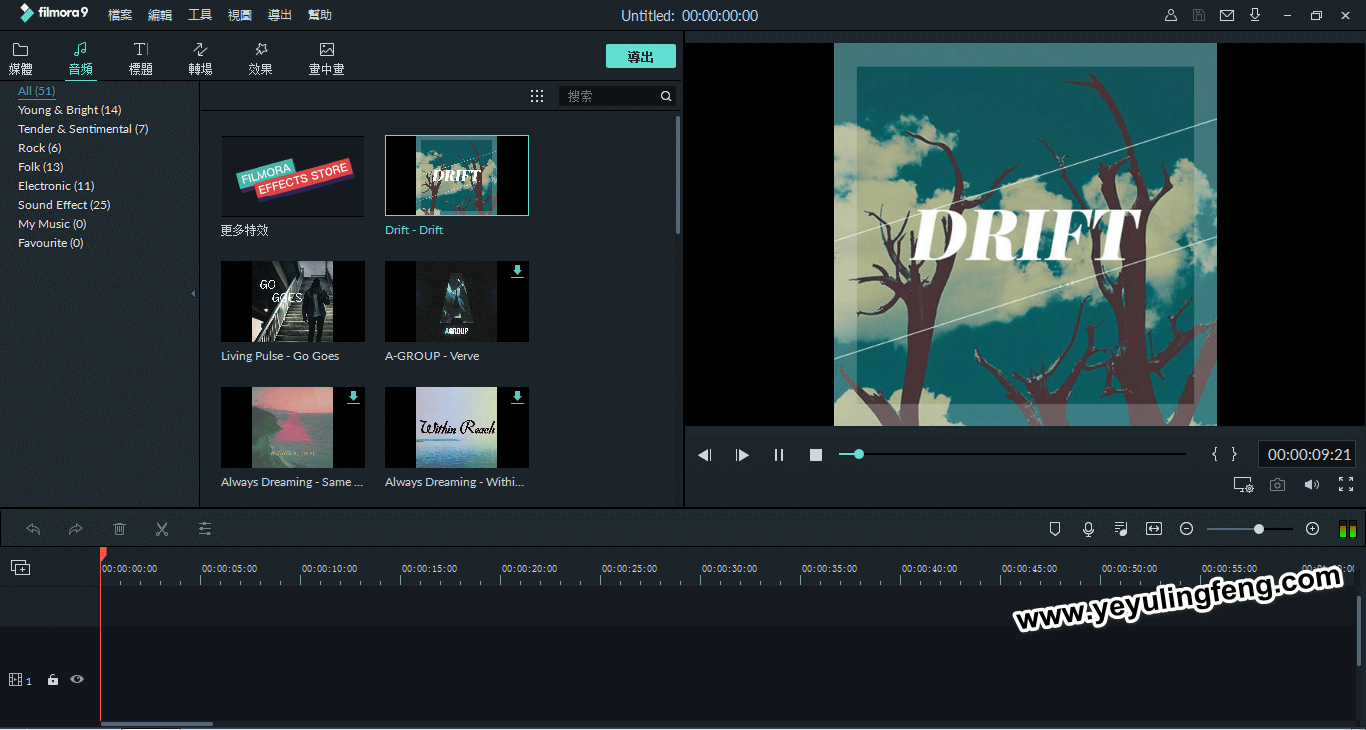Select the scissors split tool
The height and width of the screenshot is (730, 1366).
pos(162,529)
